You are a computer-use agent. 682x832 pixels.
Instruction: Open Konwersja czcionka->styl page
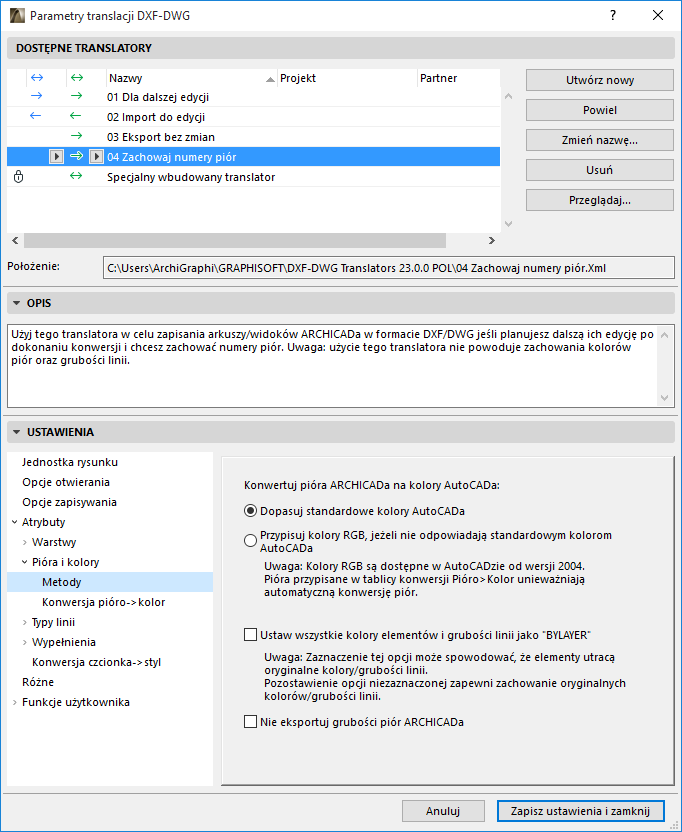(x=97, y=662)
